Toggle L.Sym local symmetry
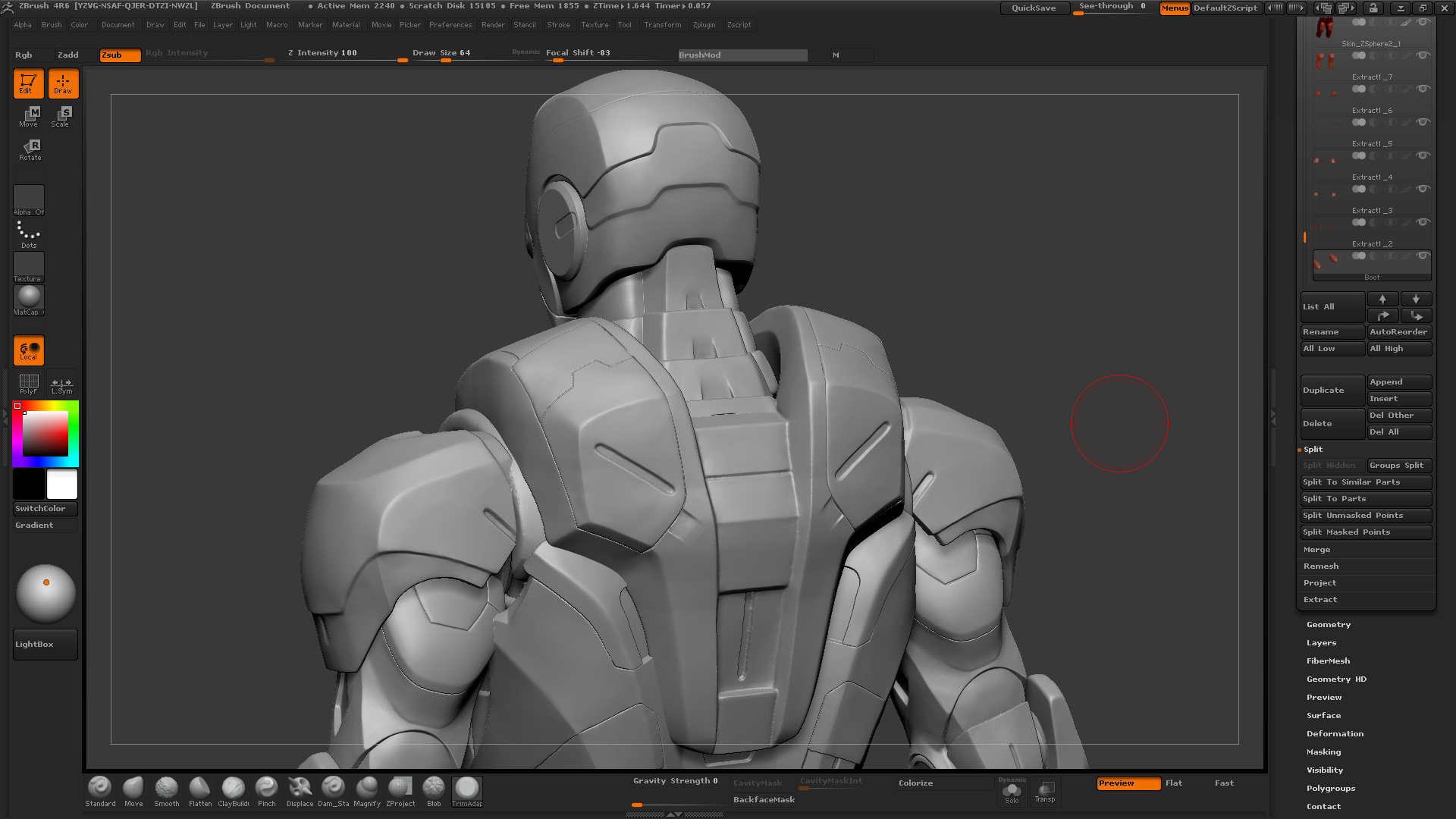Image resolution: width=1456 pixels, height=819 pixels. point(62,384)
